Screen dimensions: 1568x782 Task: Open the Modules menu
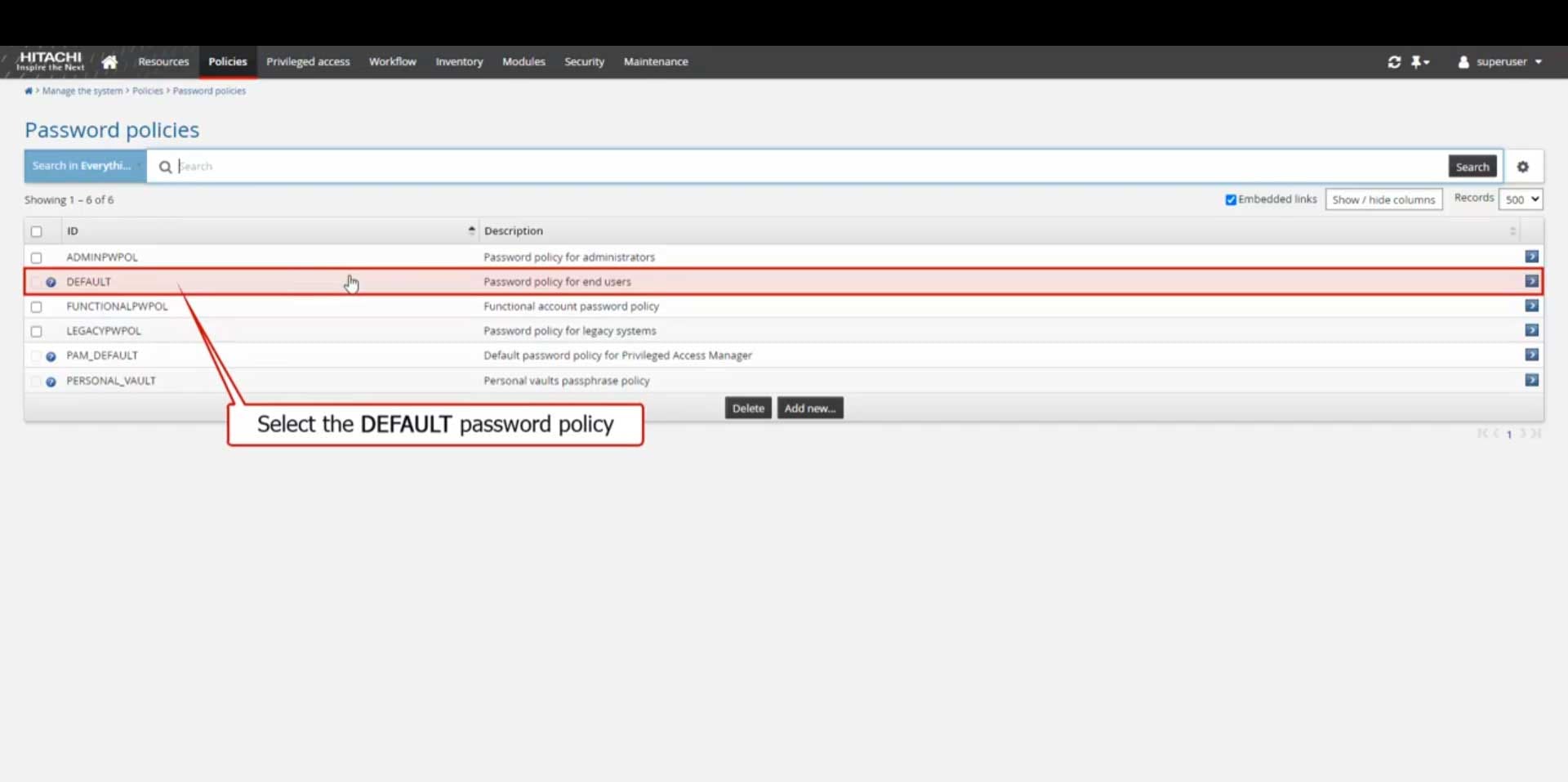pyautogui.click(x=523, y=62)
